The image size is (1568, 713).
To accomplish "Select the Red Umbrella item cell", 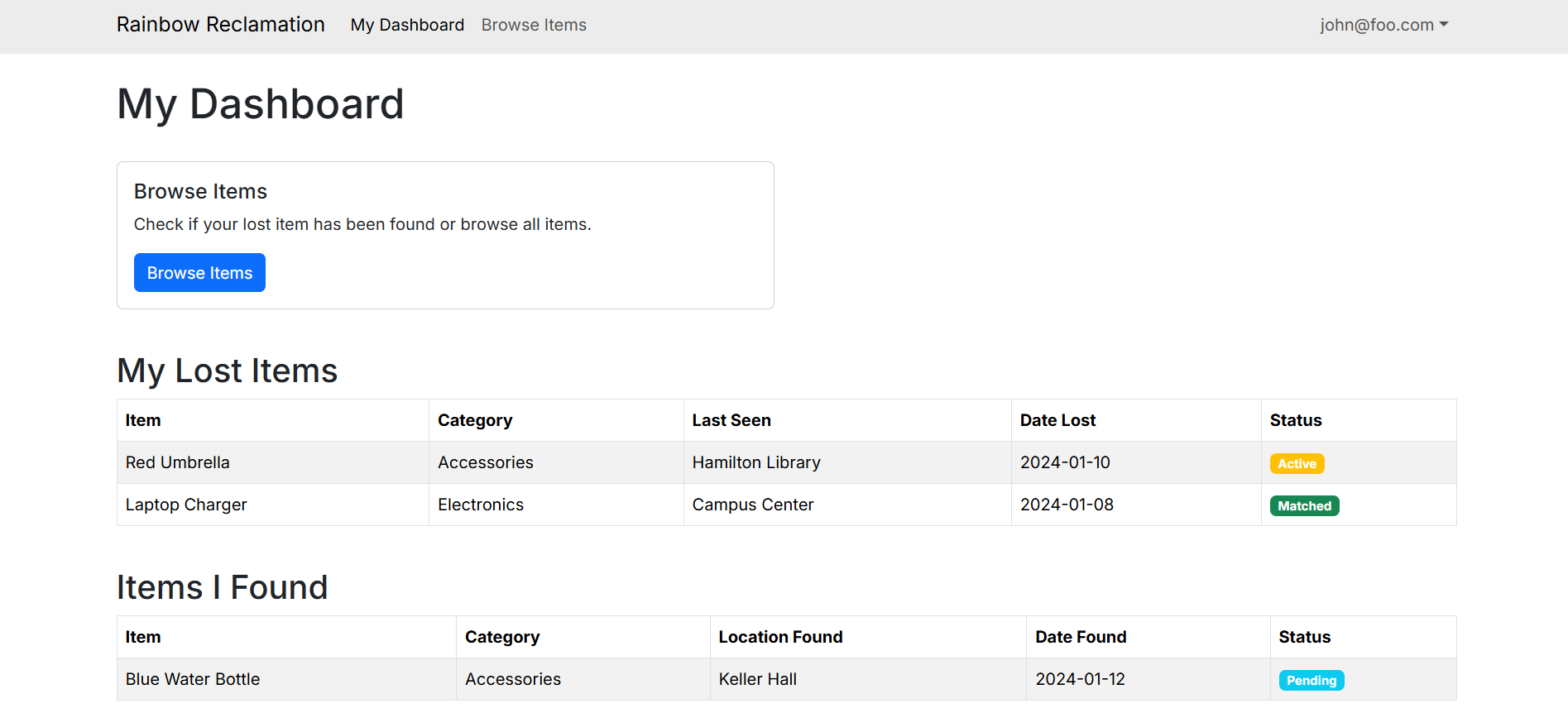I will point(178,462).
